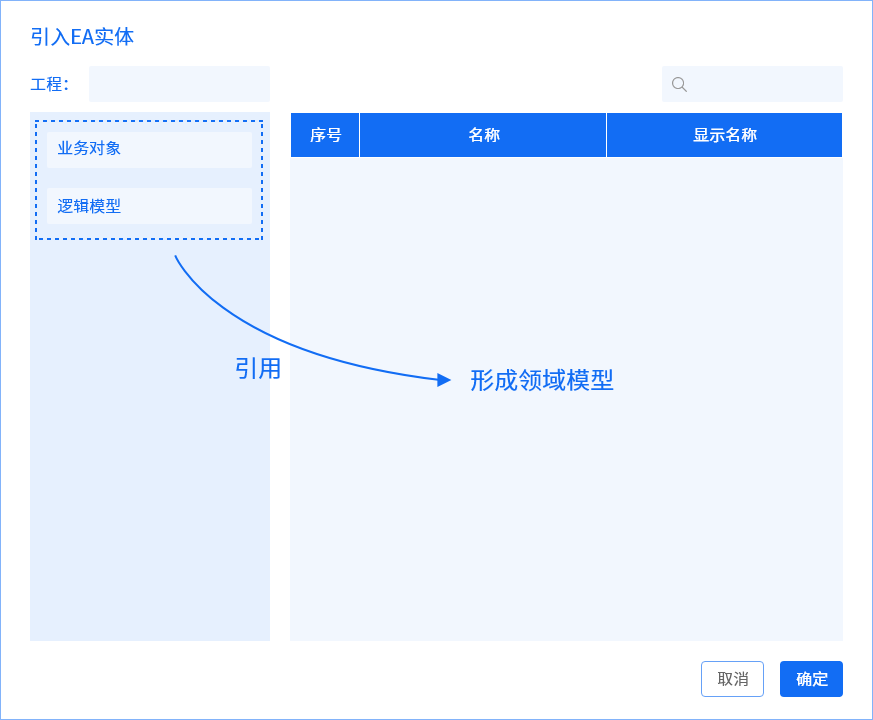
Task: Click divider between 序号 and 名称 headers
Action: 359,135
